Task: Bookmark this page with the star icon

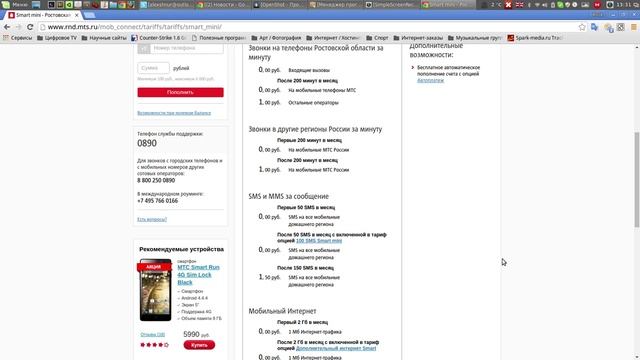Action: (582, 27)
